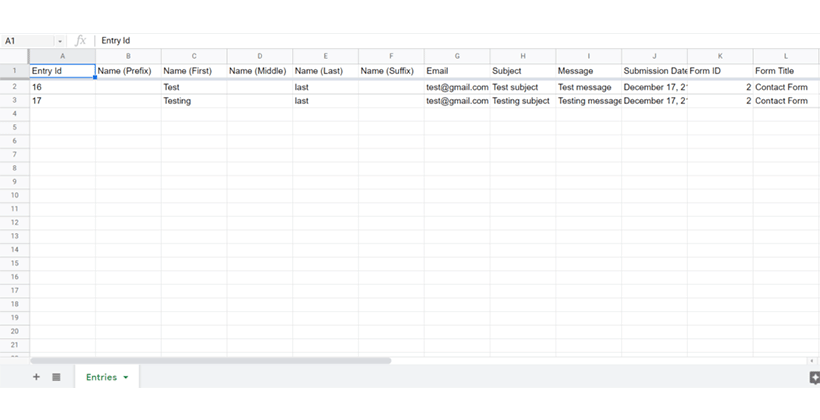Viewport: 820px width, 420px height.
Task: Select the Name (Middle) cell
Action: (260, 71)
